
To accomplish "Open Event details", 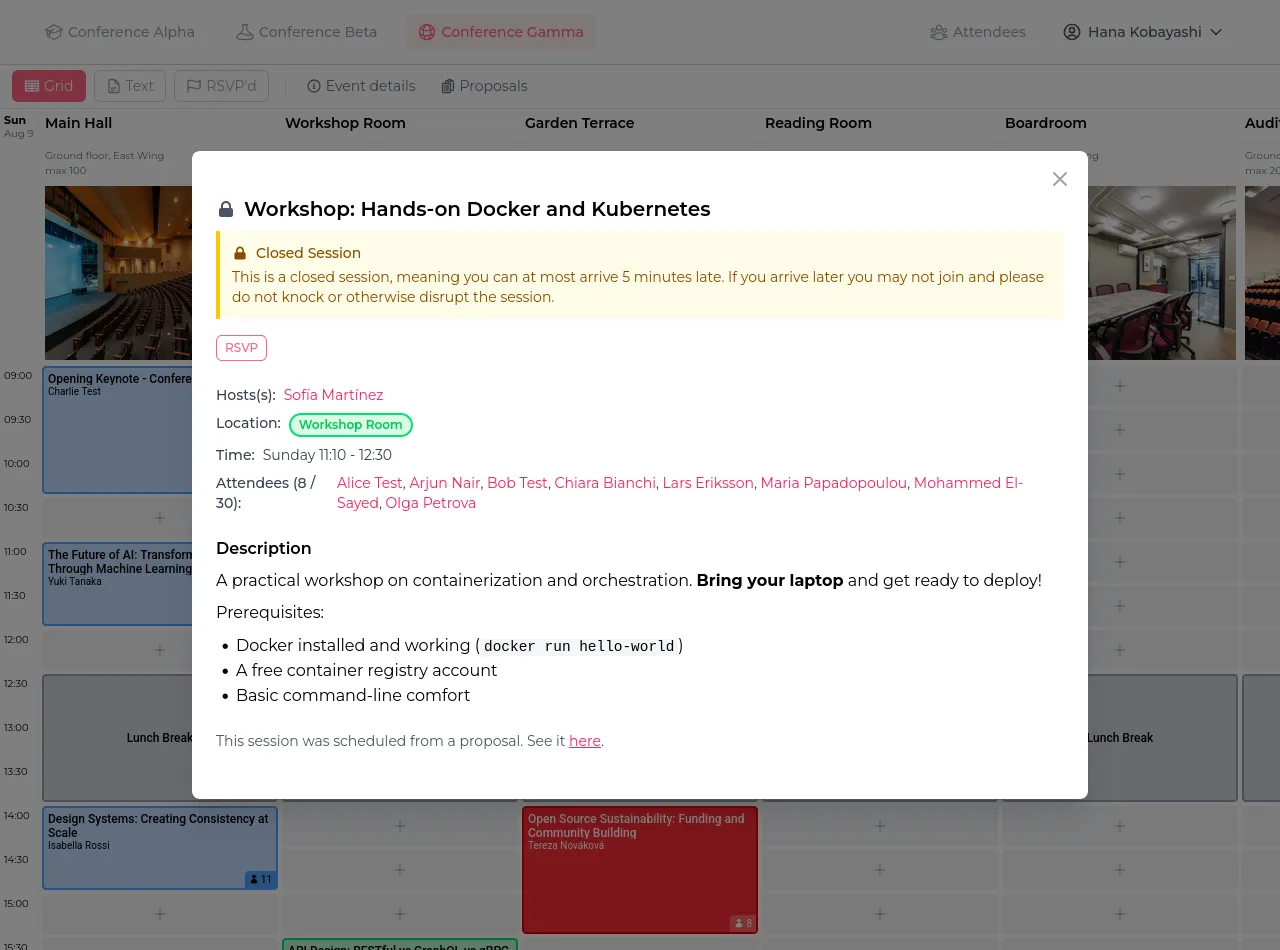I will (x=361, y=86).
